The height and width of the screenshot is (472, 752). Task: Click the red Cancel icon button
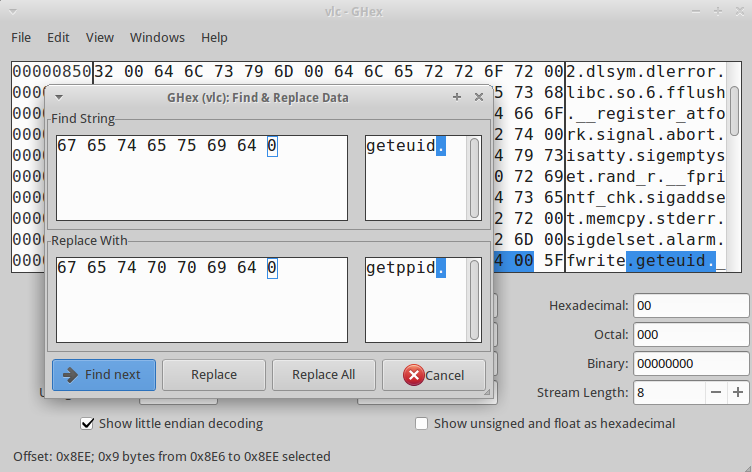tap(434, 375)
